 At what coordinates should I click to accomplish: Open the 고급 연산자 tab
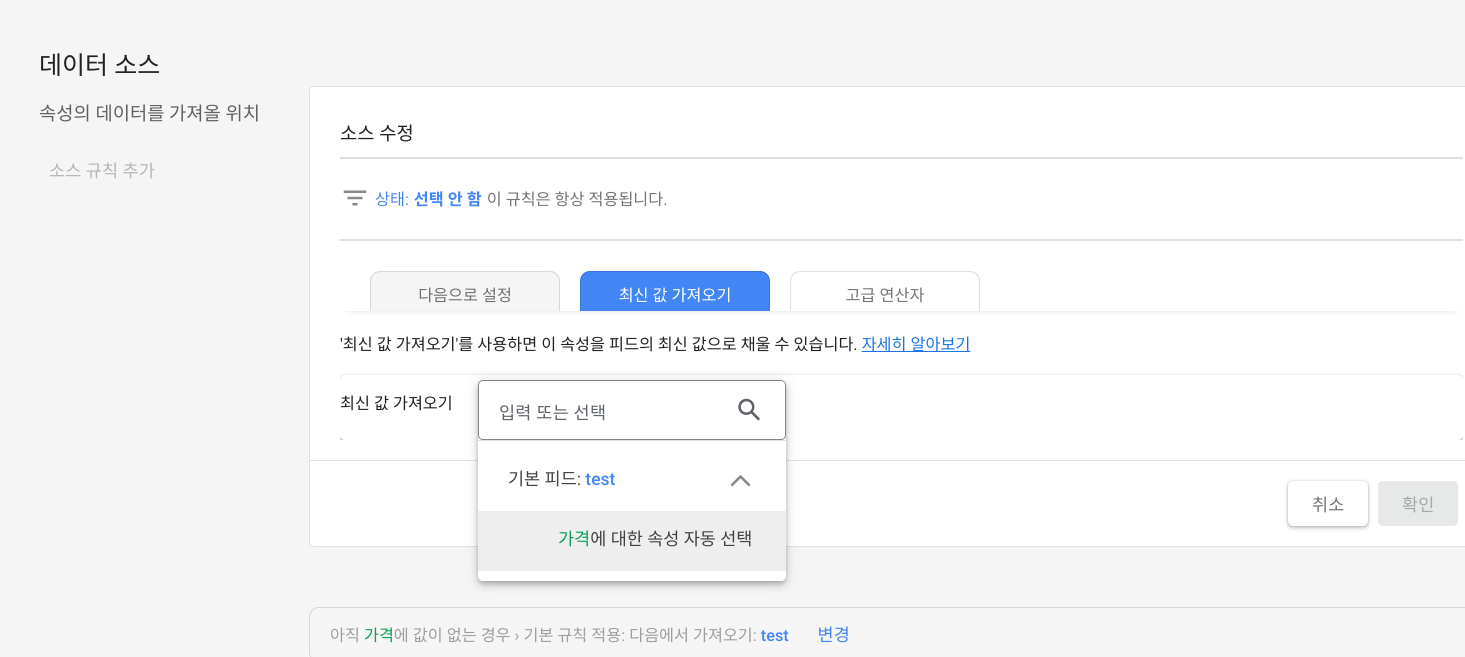click(885, 293)
